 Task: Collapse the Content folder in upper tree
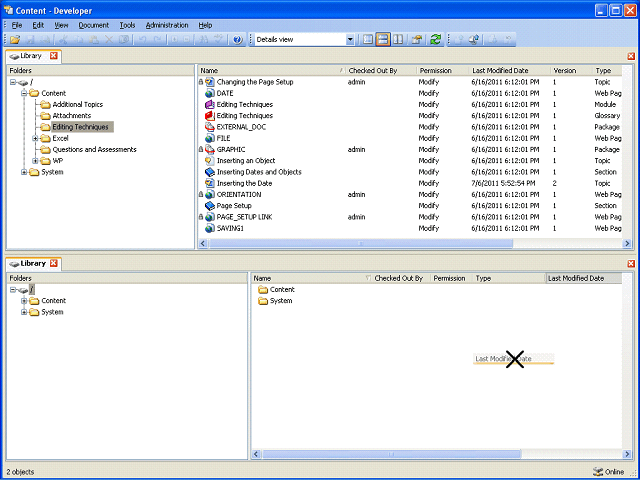(x=24, y=93)
